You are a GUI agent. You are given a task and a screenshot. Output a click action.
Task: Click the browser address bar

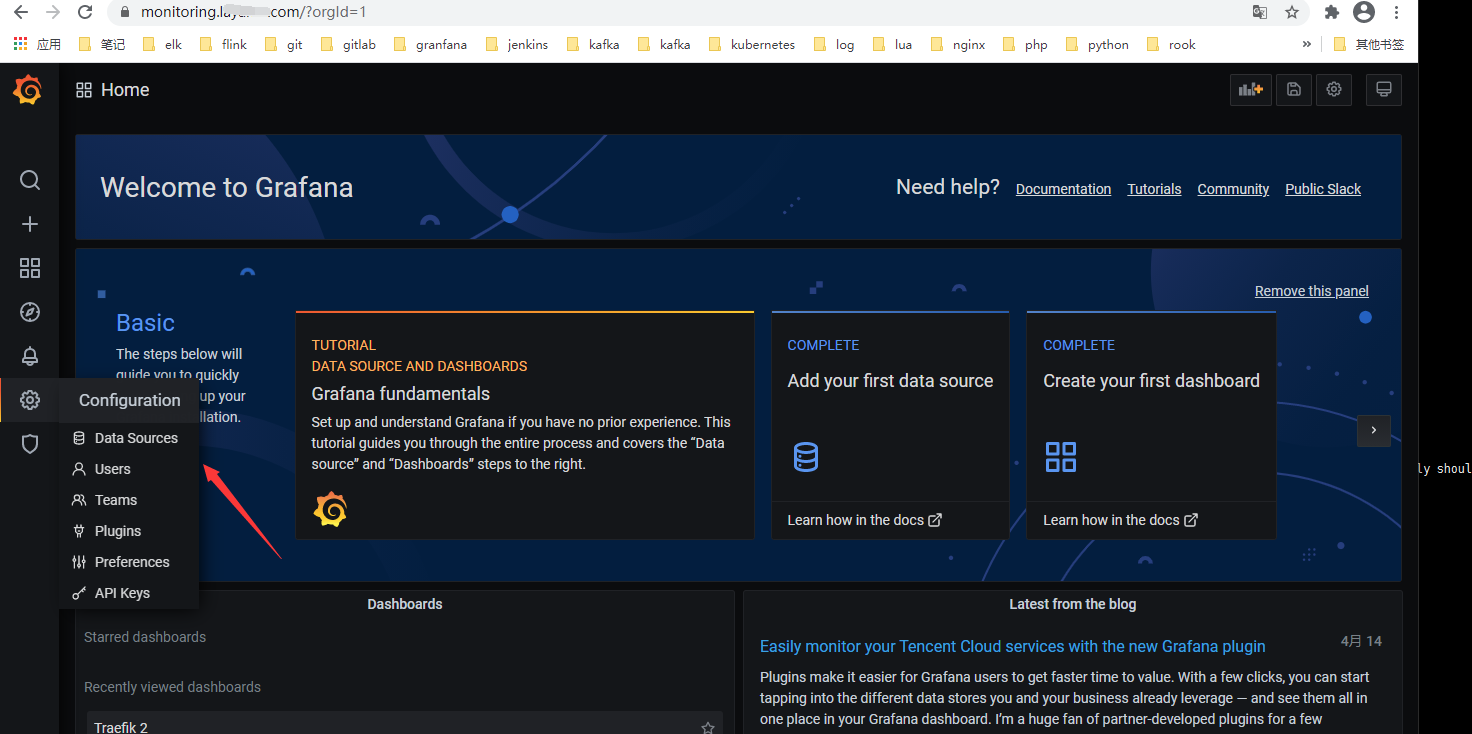pos(680,12)
